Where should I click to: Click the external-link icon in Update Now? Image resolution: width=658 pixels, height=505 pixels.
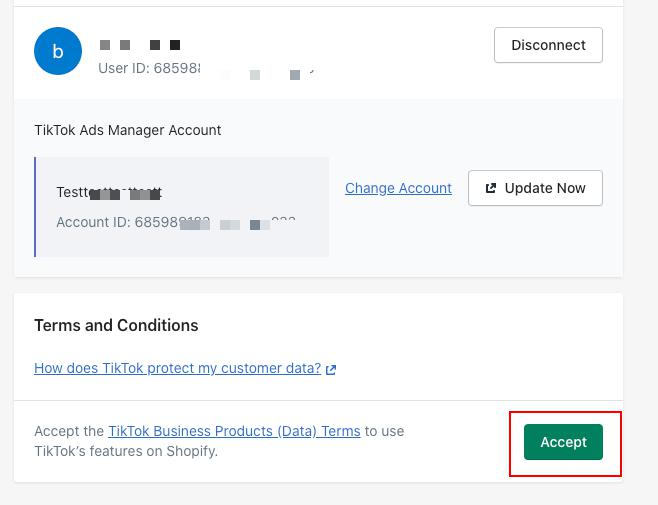point(491,188)
